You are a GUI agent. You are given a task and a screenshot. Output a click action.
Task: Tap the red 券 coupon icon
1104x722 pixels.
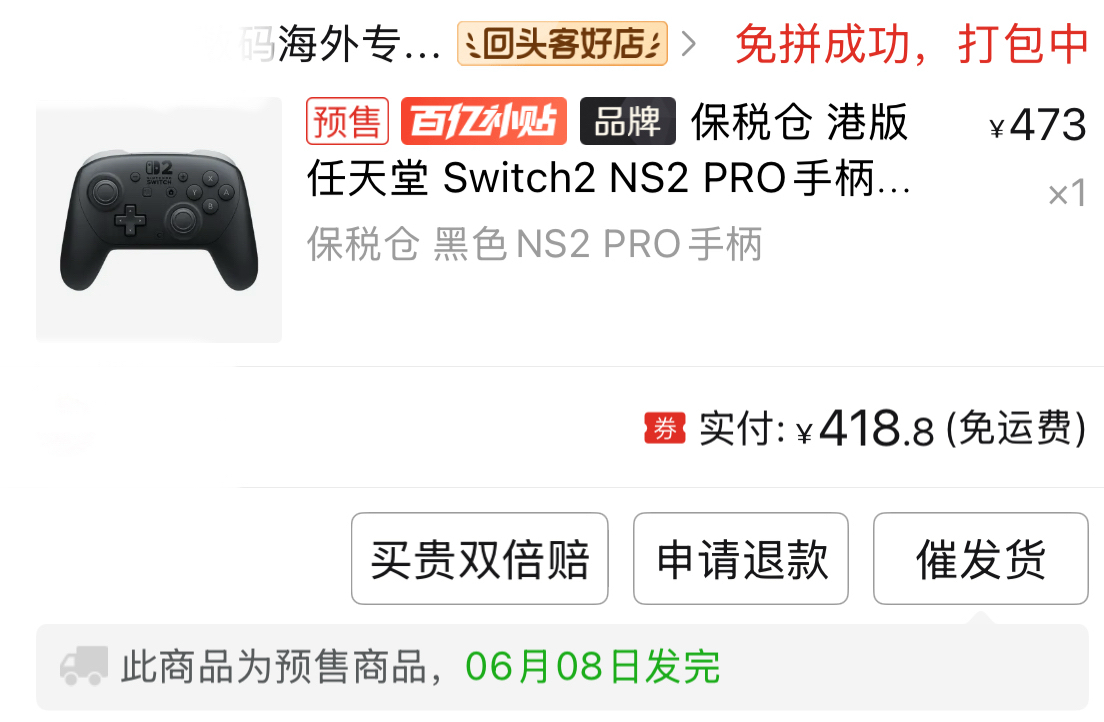point(665,428)
